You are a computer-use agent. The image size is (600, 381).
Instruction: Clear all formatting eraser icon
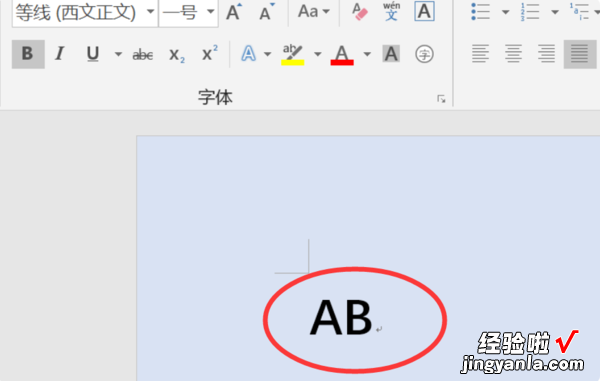point(360,11)
